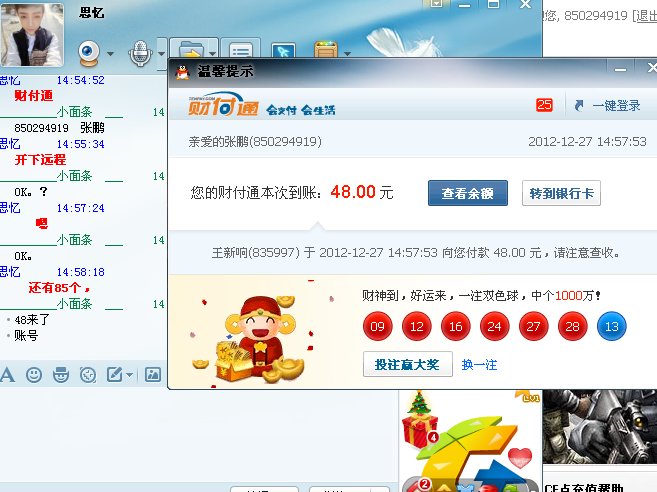Screen dimensions: 657x492
Task: Start a video call with the webcam icon
Action: point(88,53)
